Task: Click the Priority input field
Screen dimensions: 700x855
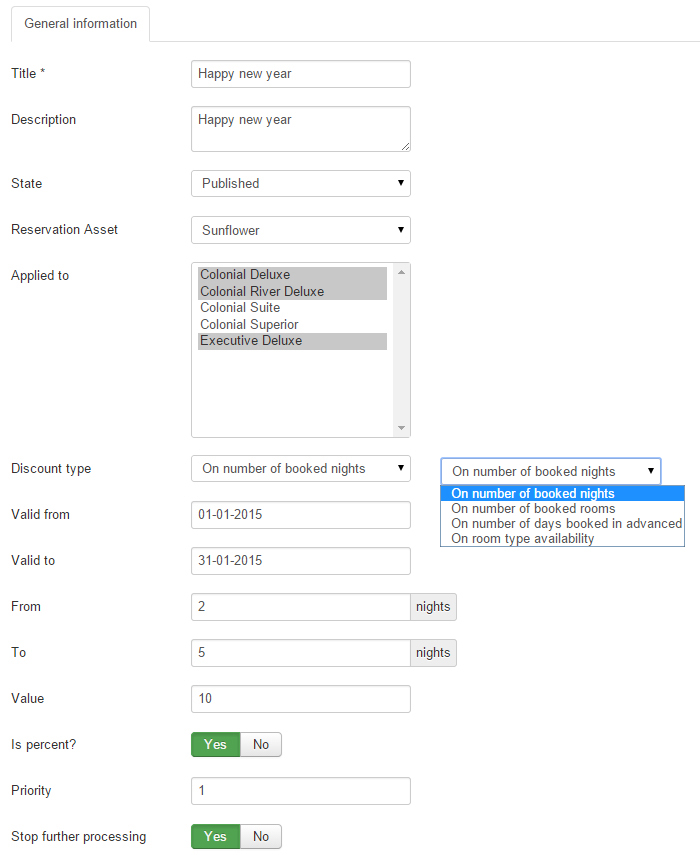Action: 300,790
